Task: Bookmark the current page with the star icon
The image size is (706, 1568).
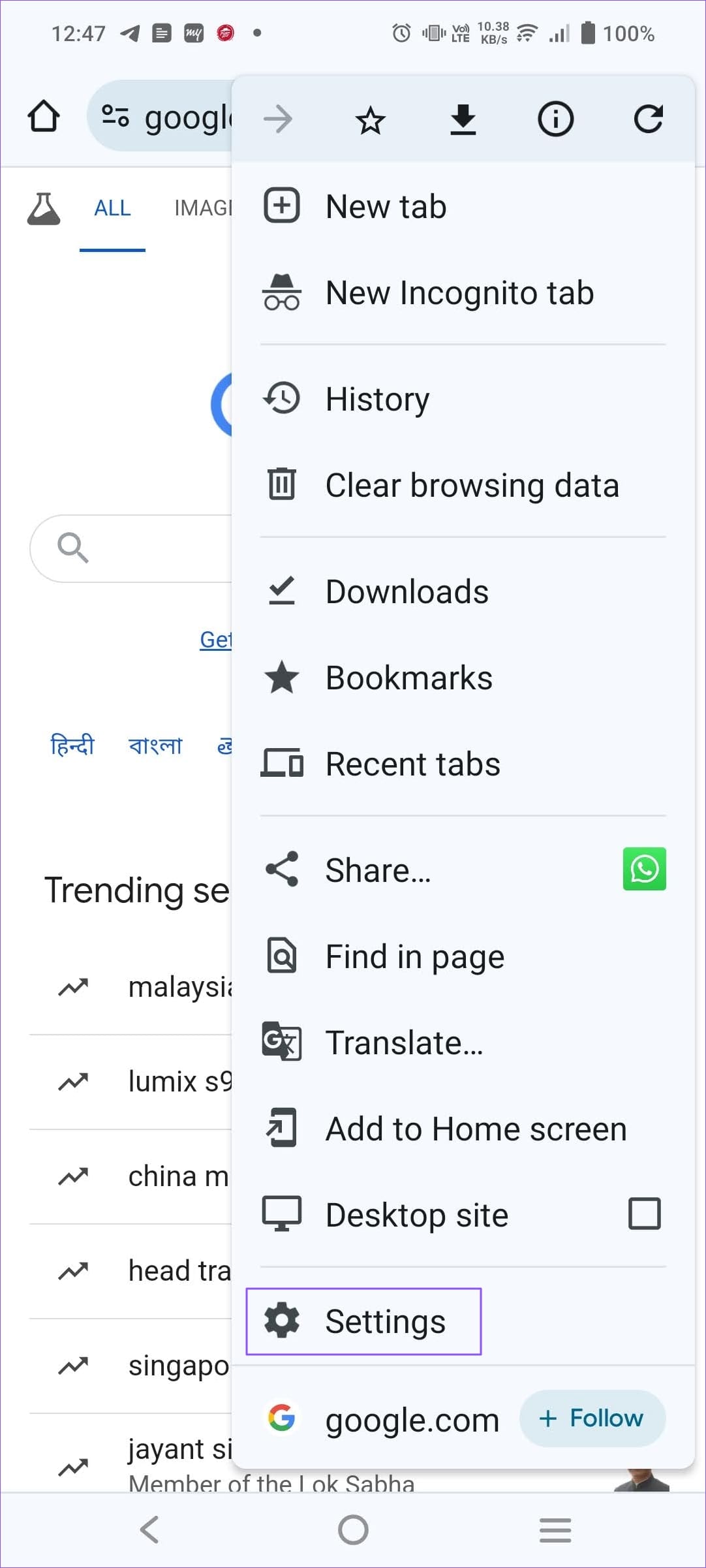Action: 371,118
